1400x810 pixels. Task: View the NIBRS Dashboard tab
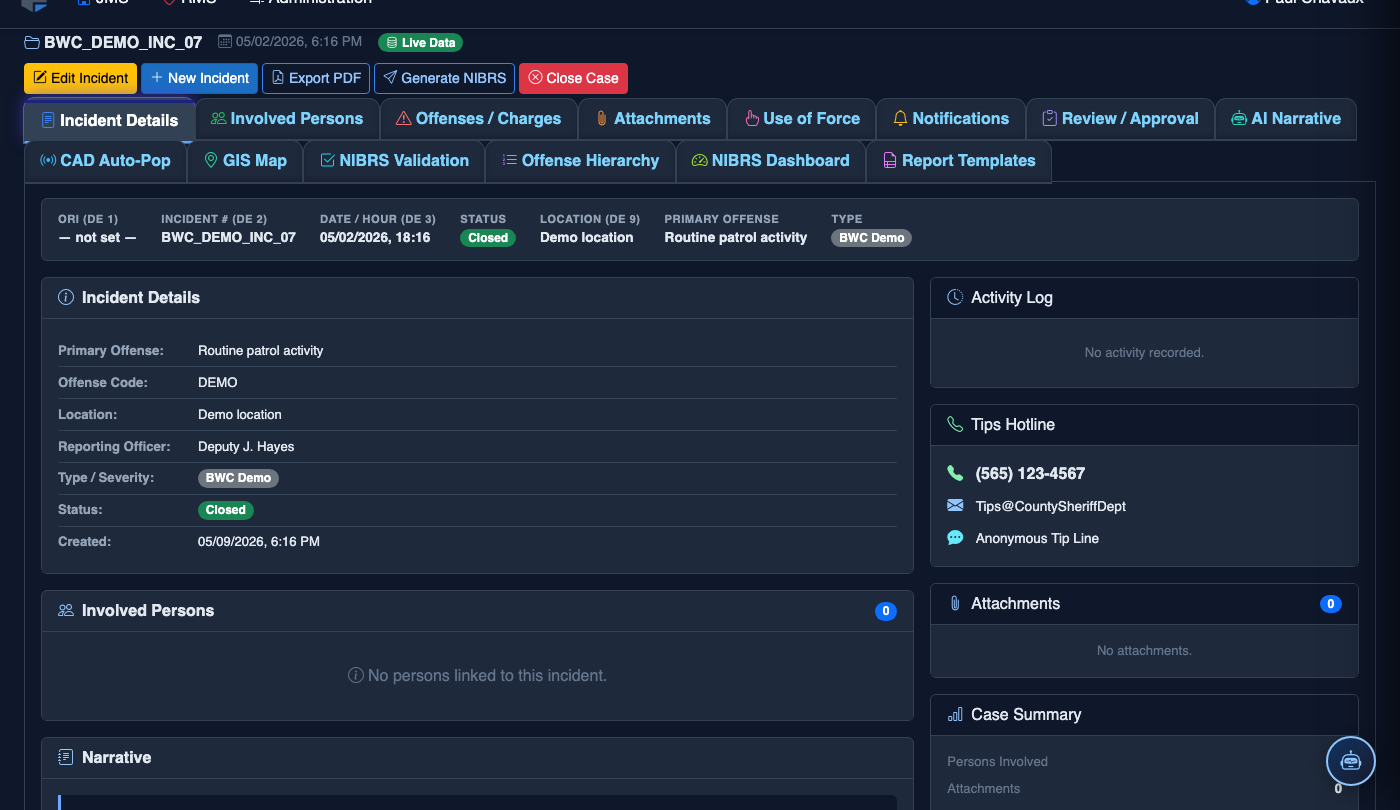(770, 160)
